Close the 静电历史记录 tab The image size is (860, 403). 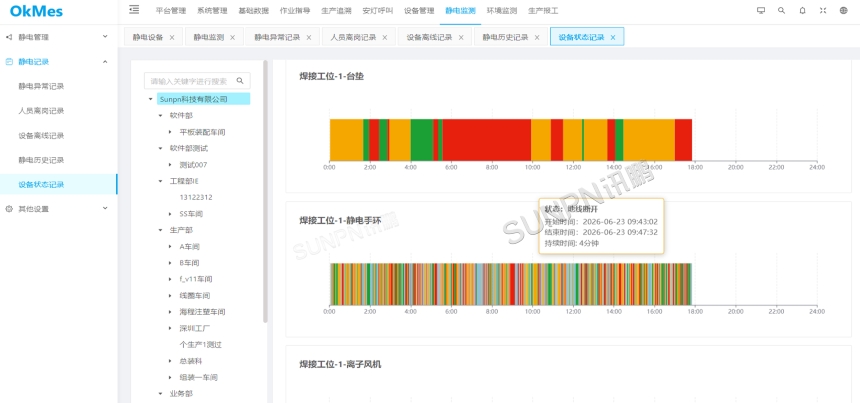537,37
